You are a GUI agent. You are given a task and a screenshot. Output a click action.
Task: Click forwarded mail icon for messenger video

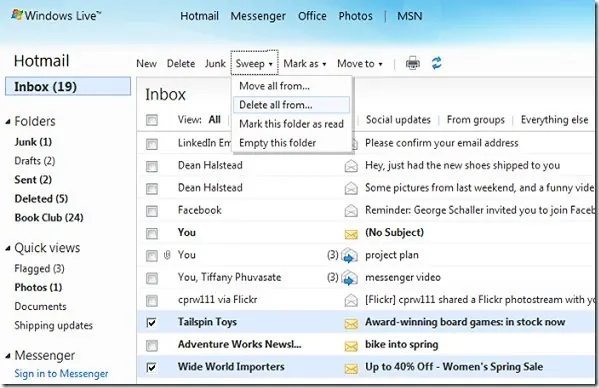350,278
